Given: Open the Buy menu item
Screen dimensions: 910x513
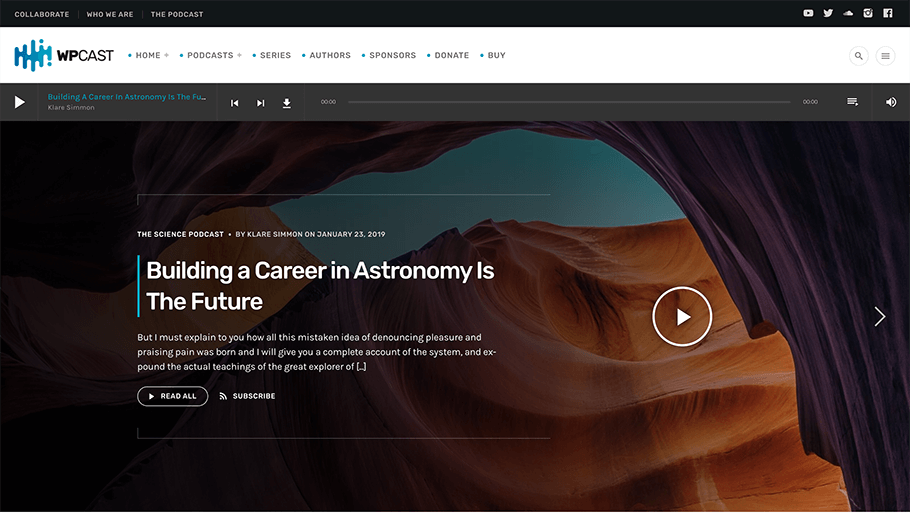Looking at the screenshot, I should (496, 55).
